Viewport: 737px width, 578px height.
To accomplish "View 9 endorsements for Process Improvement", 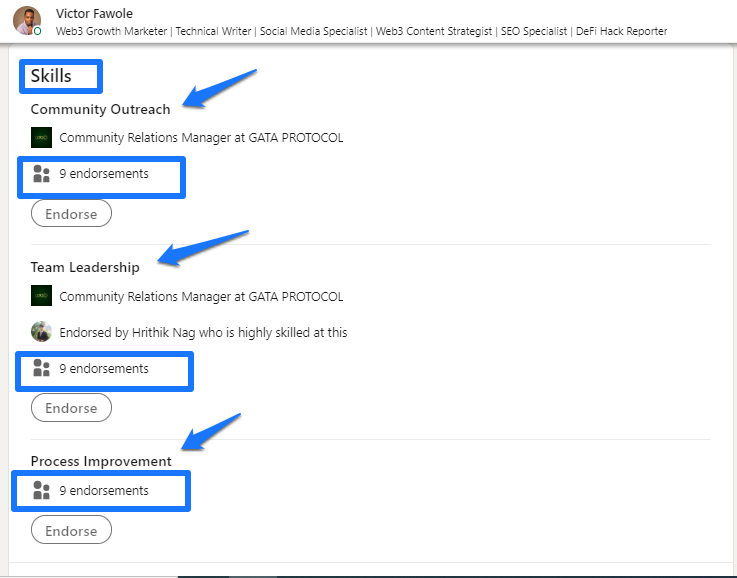I will [x=104, y=491].
